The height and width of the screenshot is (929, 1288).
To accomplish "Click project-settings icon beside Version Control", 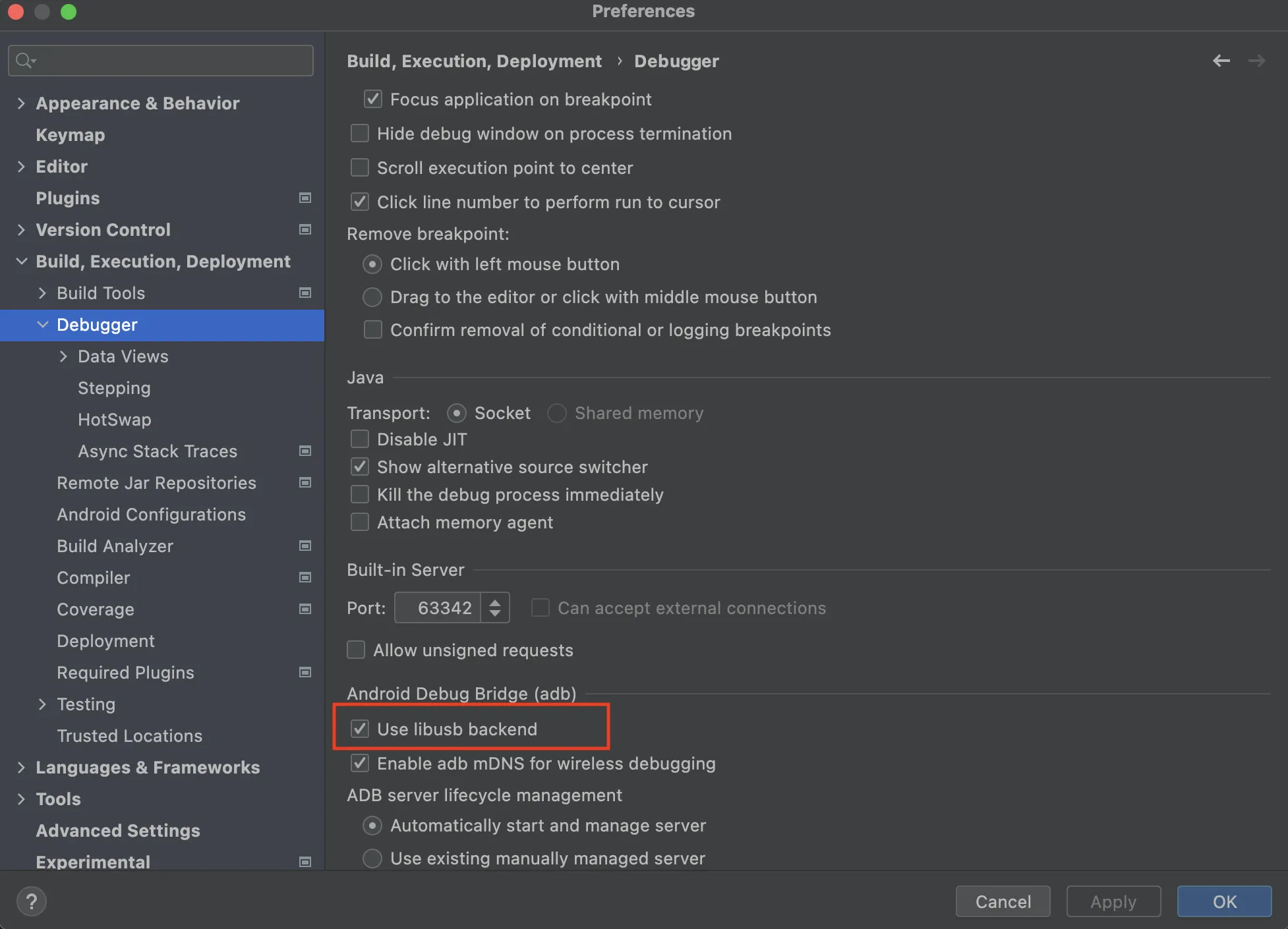I will pos(305,229).
